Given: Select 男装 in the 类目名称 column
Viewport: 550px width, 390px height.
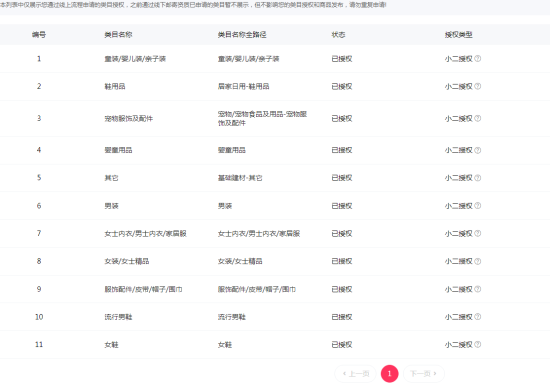Looking at the screenshot, I should 111,206.
